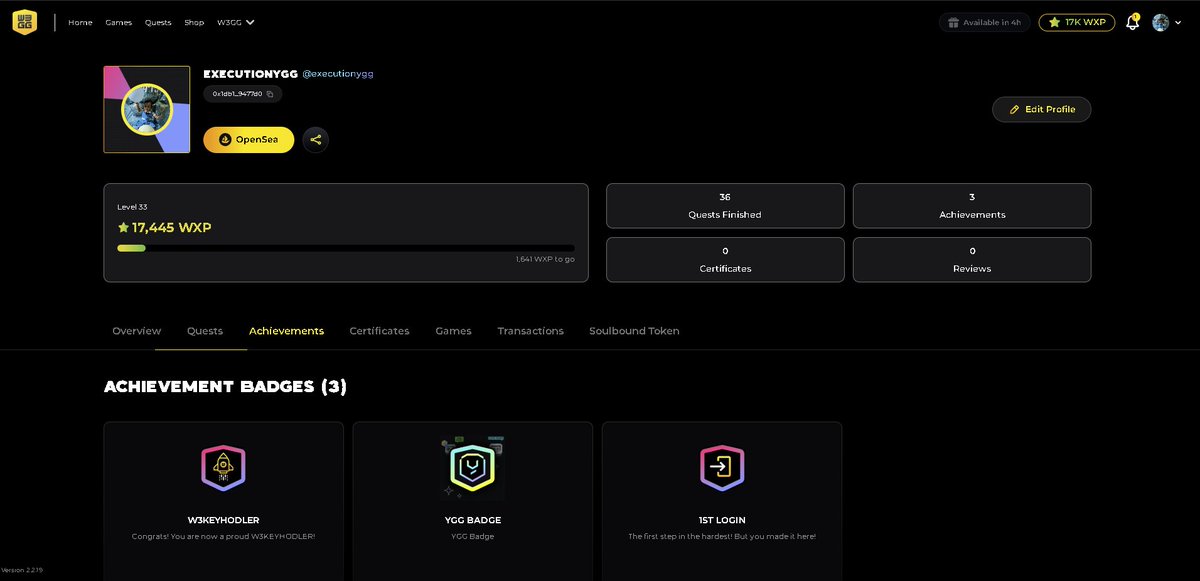Go to Home in top navigation
The width and height of the screenshot is (1200, 581).
pos(80,22)
